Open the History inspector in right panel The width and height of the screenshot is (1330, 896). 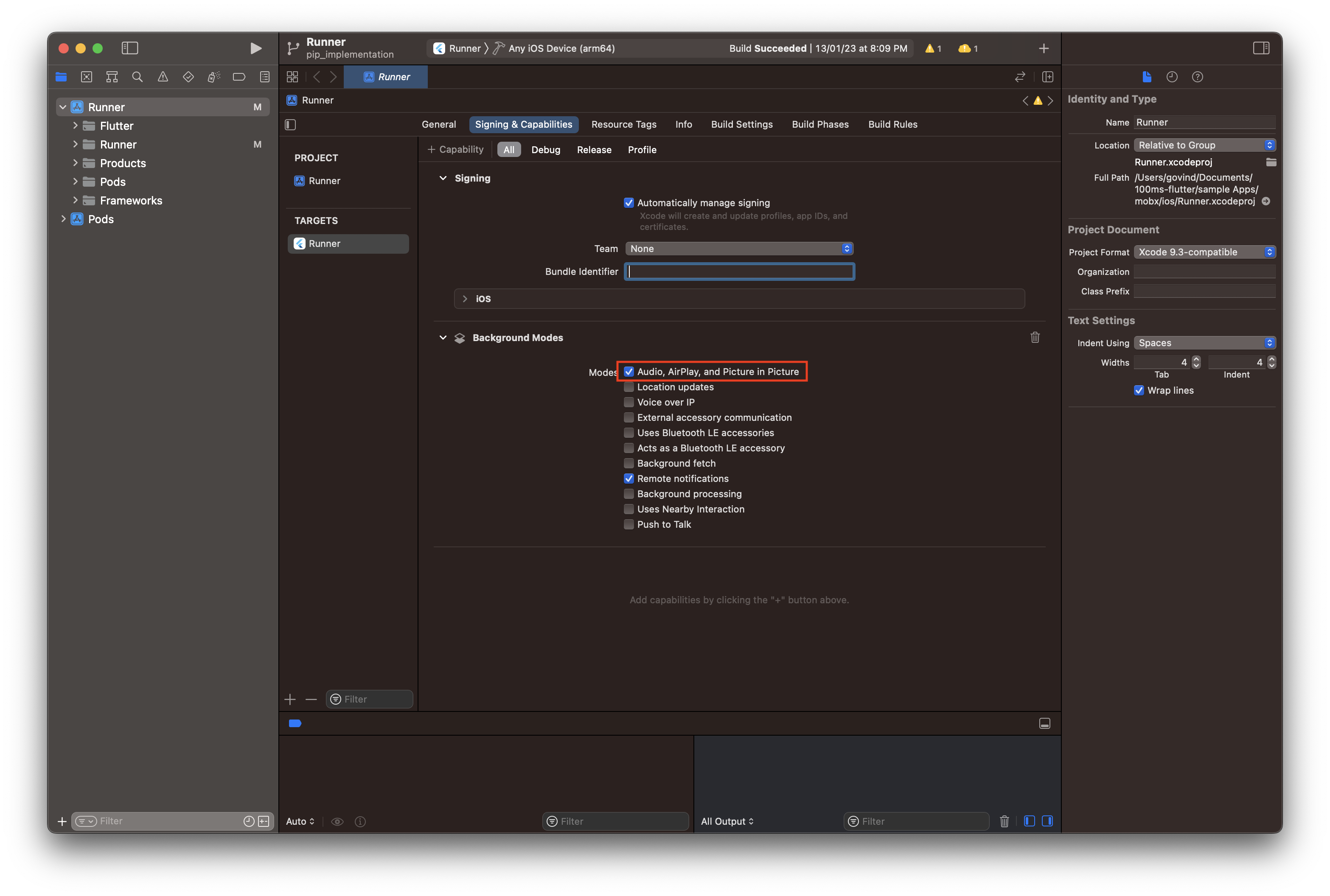[x=1172, y=76]
